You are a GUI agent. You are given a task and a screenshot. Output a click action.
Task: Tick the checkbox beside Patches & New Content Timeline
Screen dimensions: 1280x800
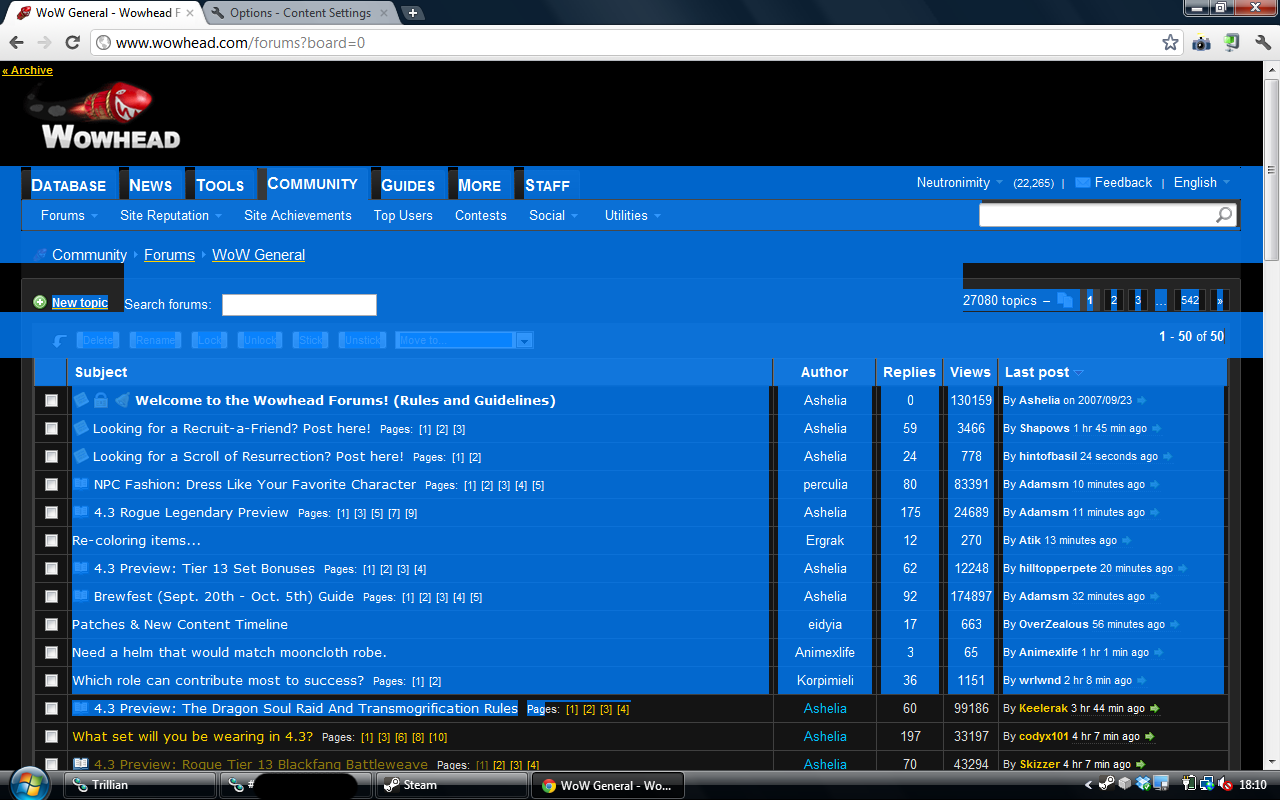51,625
